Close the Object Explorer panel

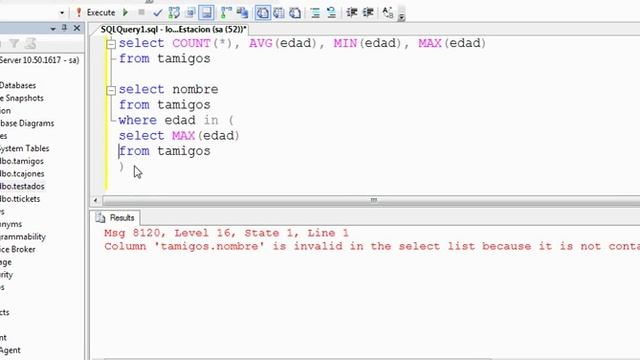pos(77,28)
